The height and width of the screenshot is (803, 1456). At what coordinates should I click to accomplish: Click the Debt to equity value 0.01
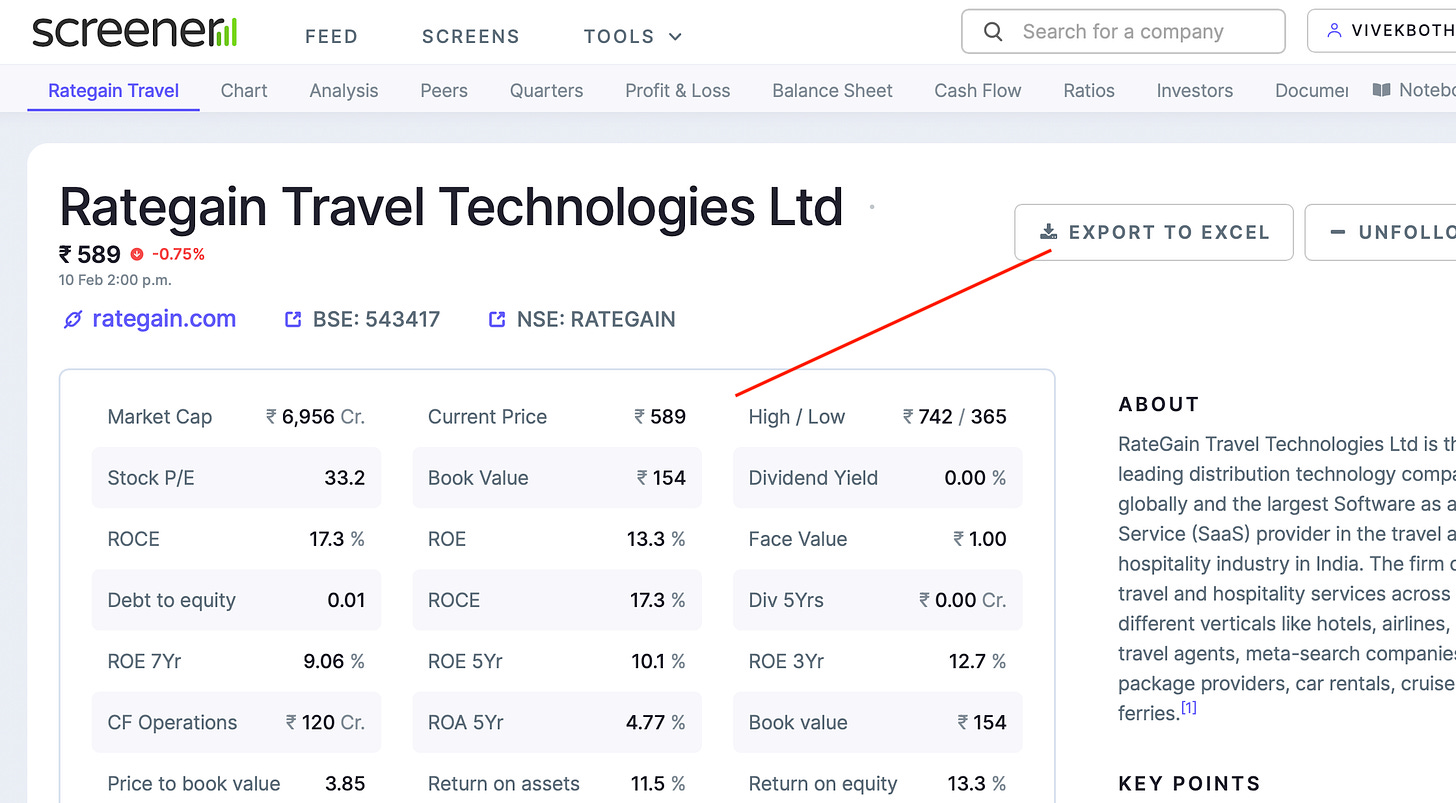(x=346, y=600)
